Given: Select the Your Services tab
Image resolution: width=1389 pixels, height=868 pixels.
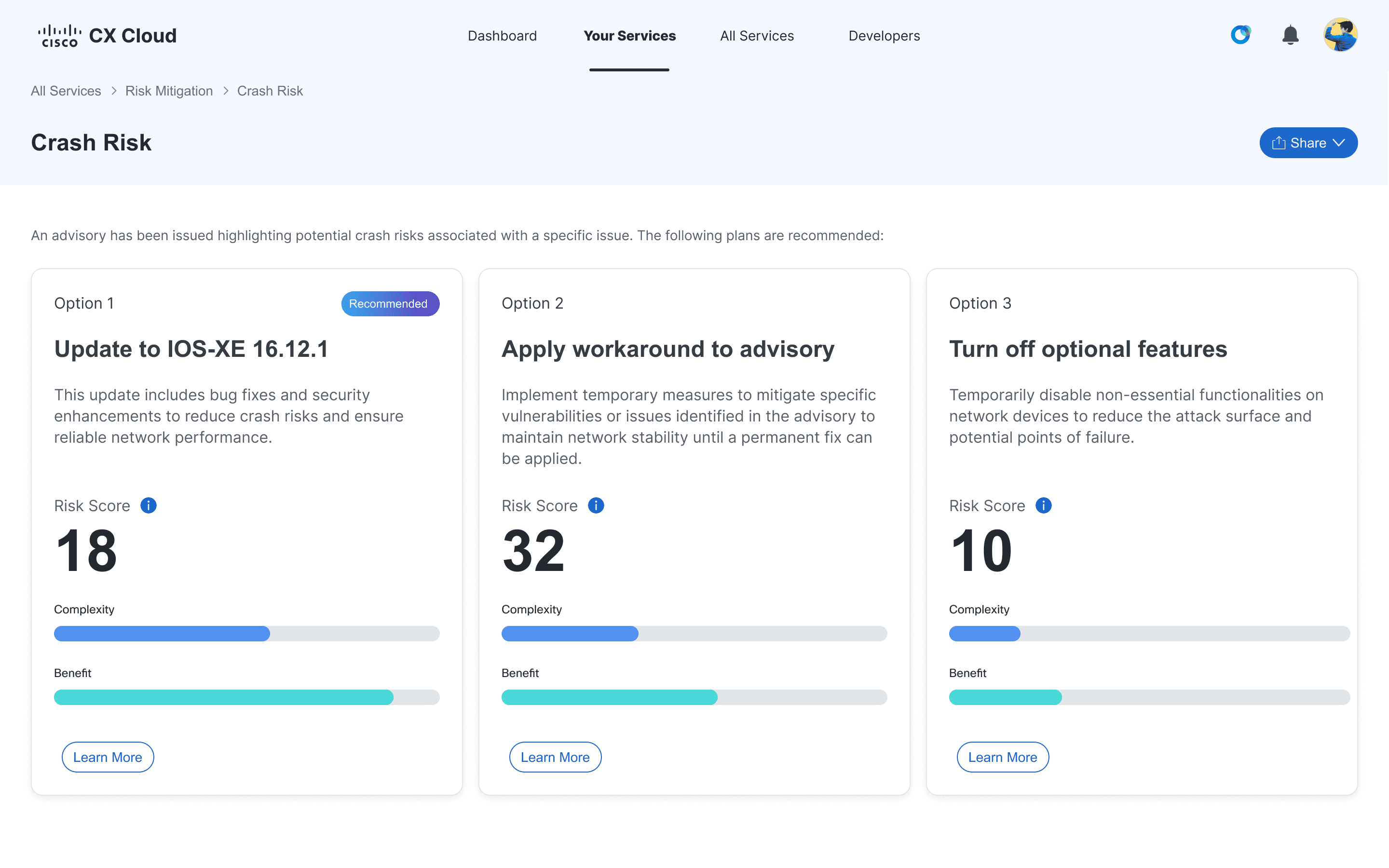Looking at the screenshot, I should coord(629,36).
